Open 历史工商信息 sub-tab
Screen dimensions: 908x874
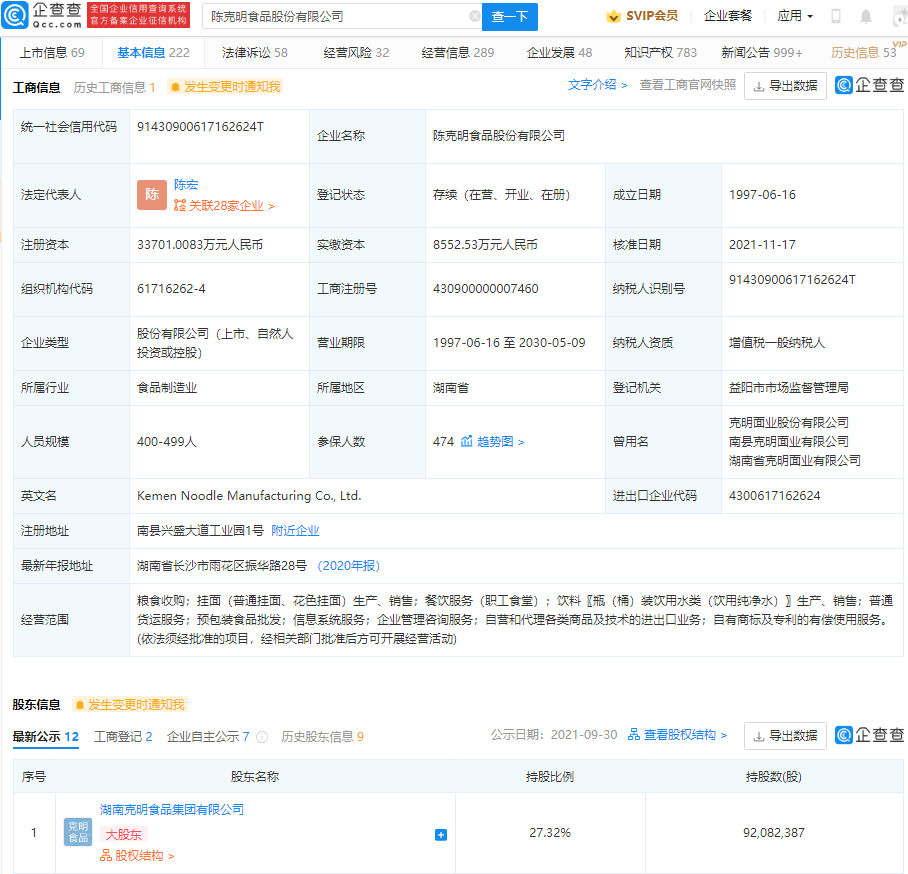pos(114,87)
